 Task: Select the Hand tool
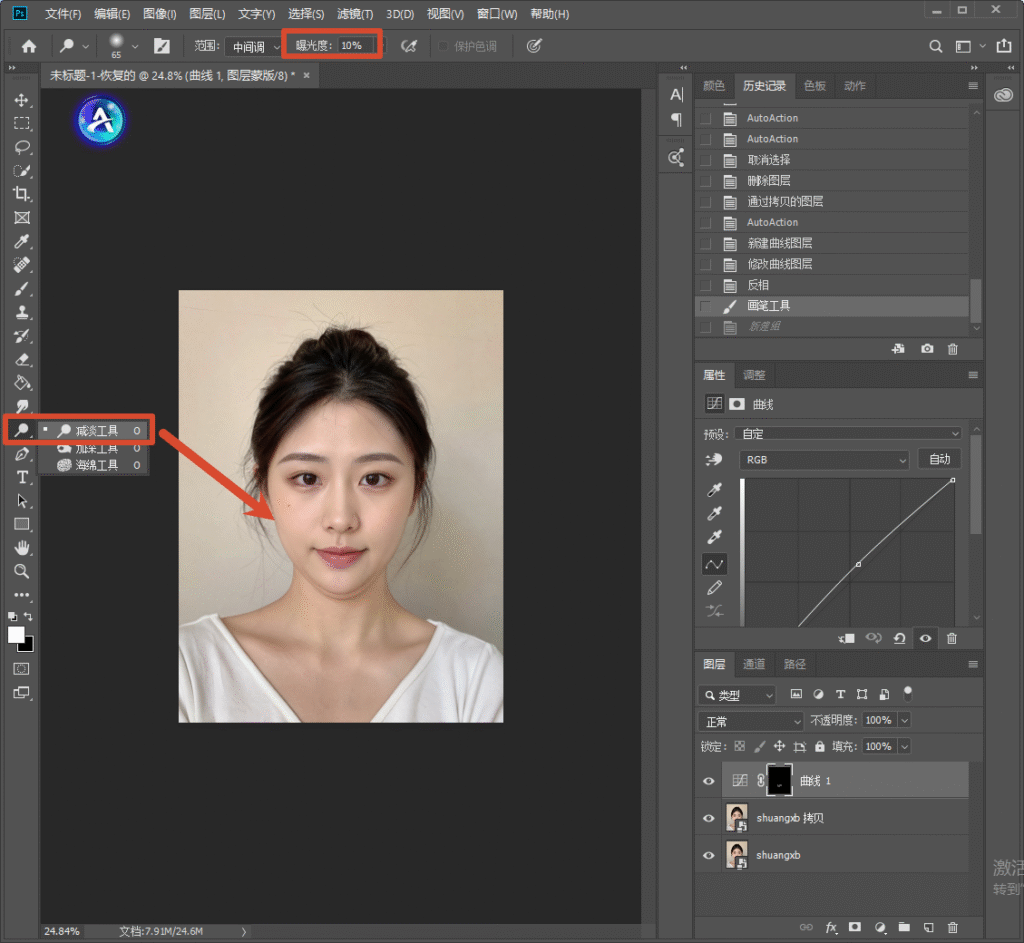pos(22,548)
